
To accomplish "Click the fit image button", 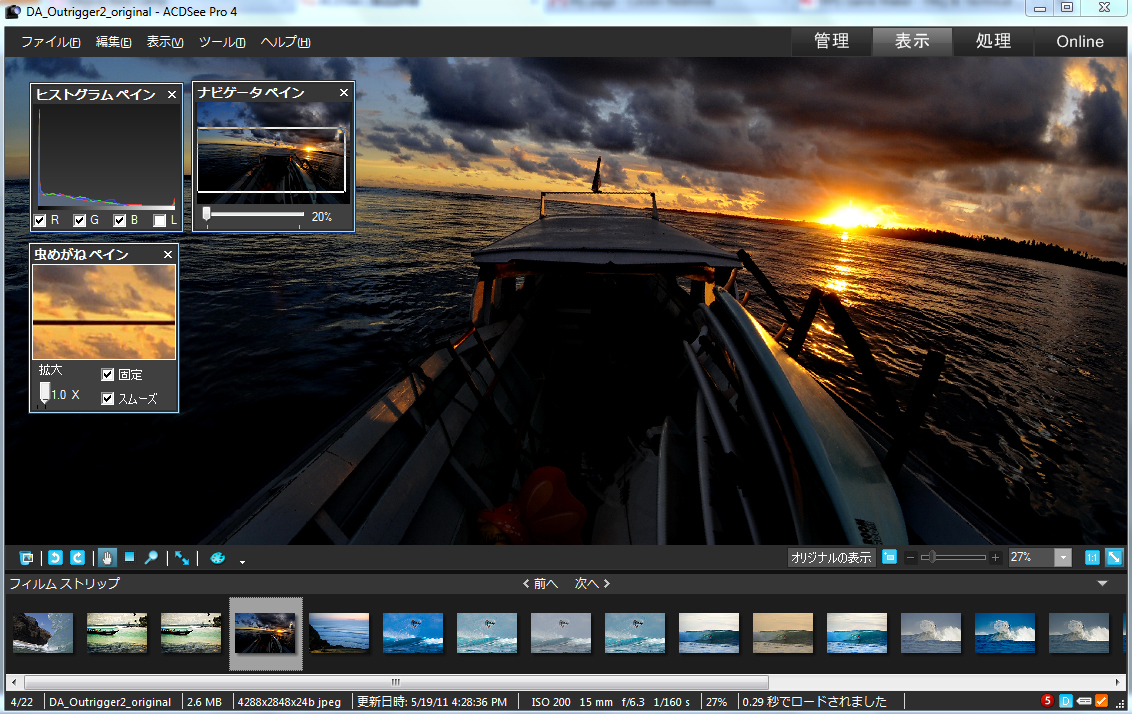I will (1114, 557).
